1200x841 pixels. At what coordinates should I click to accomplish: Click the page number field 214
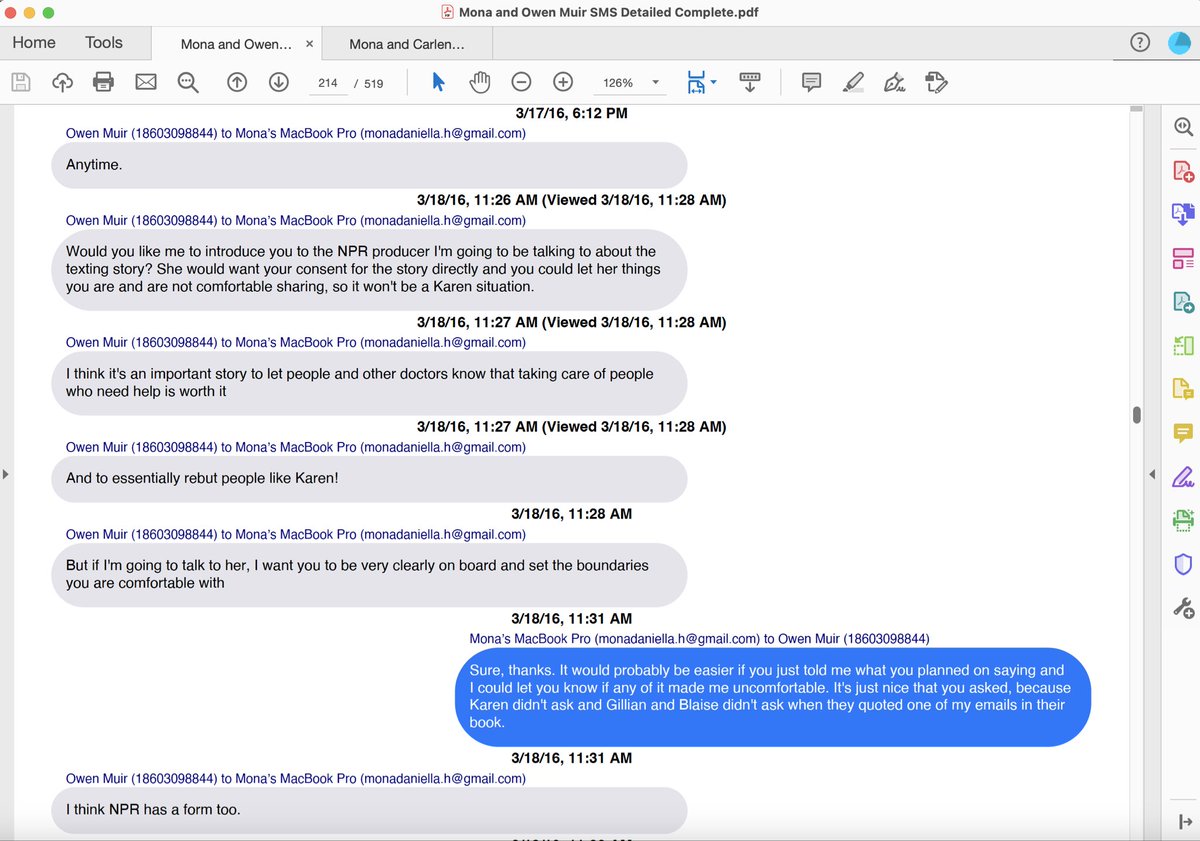328,83
